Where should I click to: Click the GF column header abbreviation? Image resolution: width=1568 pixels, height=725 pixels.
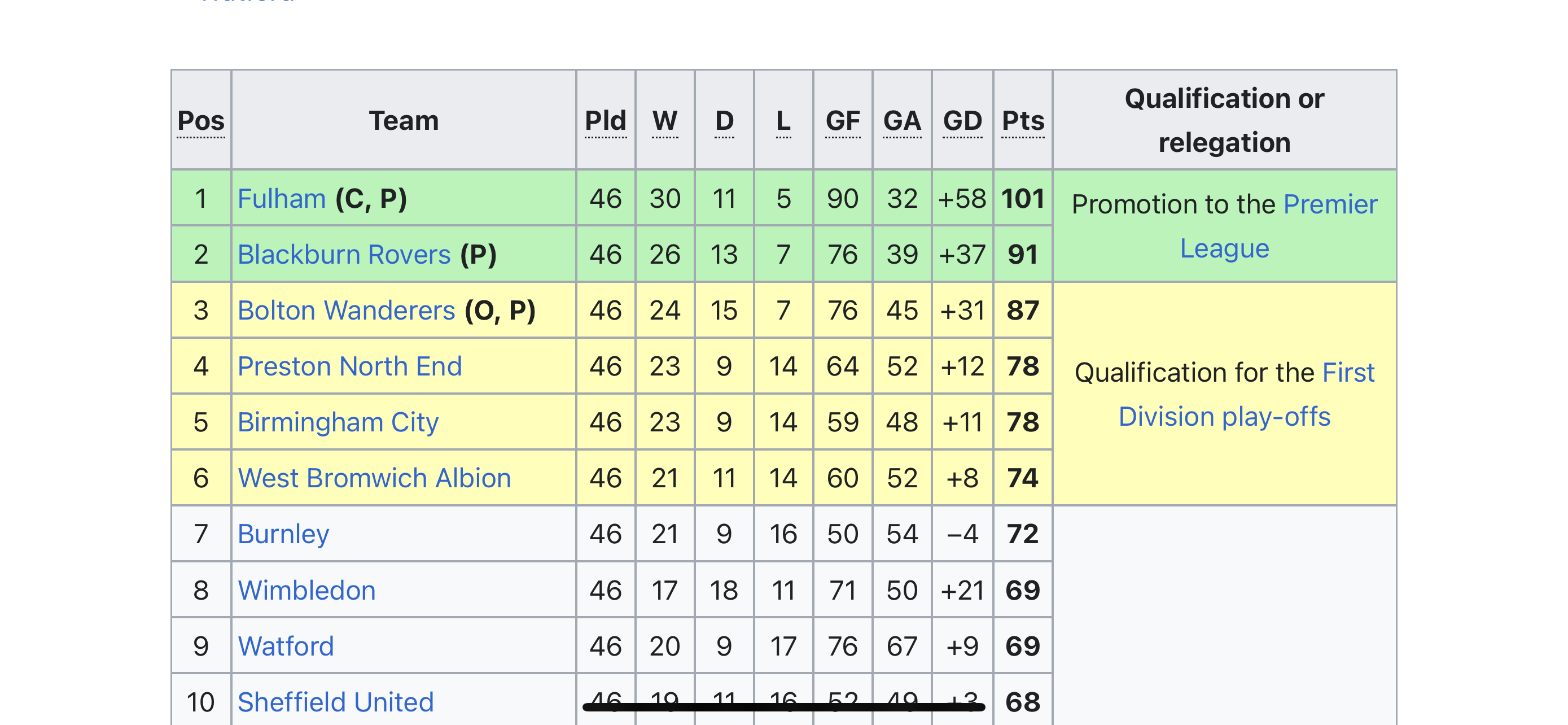coord(843,121)
